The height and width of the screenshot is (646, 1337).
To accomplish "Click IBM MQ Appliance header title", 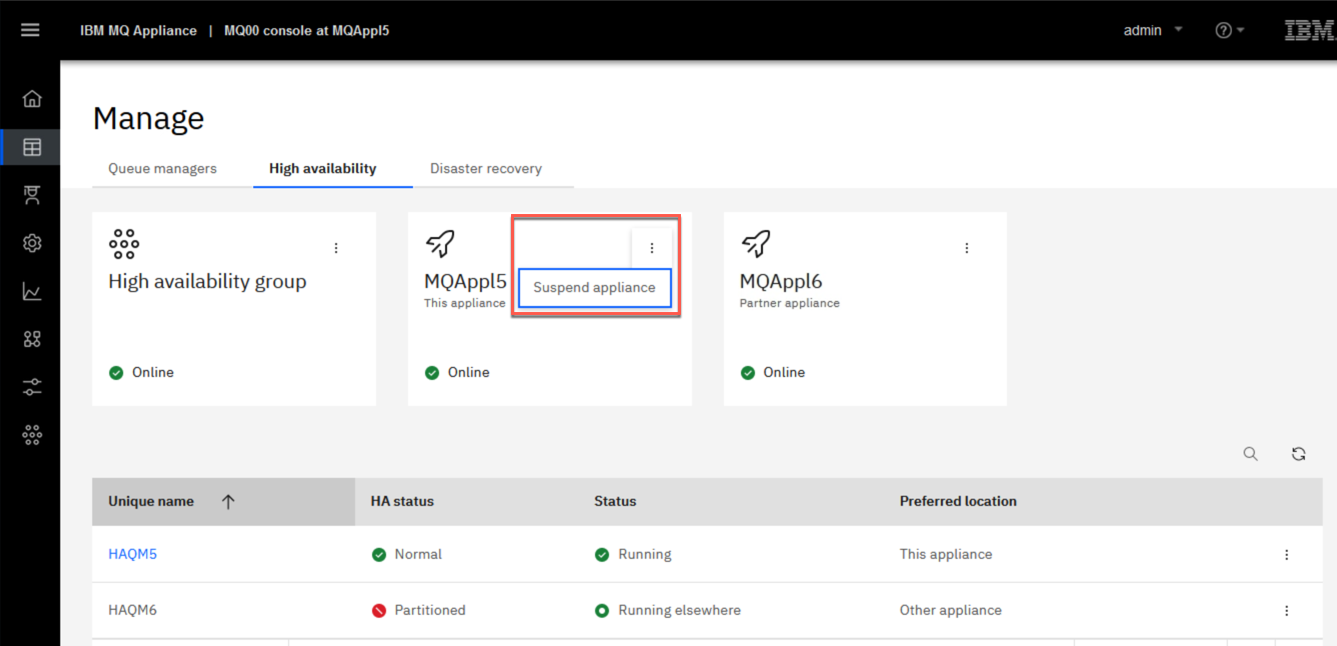I will pos(138,30).
